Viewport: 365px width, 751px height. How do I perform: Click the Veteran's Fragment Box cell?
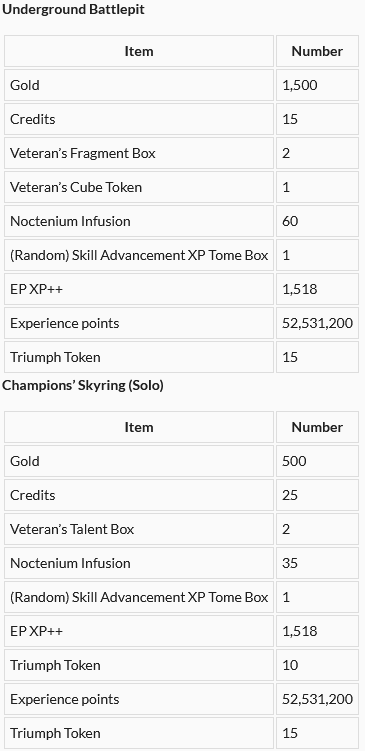139,153
